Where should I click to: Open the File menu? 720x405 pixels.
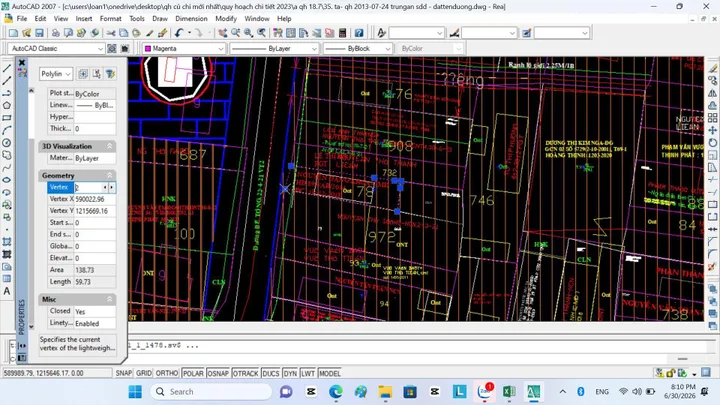click(22, 19)
